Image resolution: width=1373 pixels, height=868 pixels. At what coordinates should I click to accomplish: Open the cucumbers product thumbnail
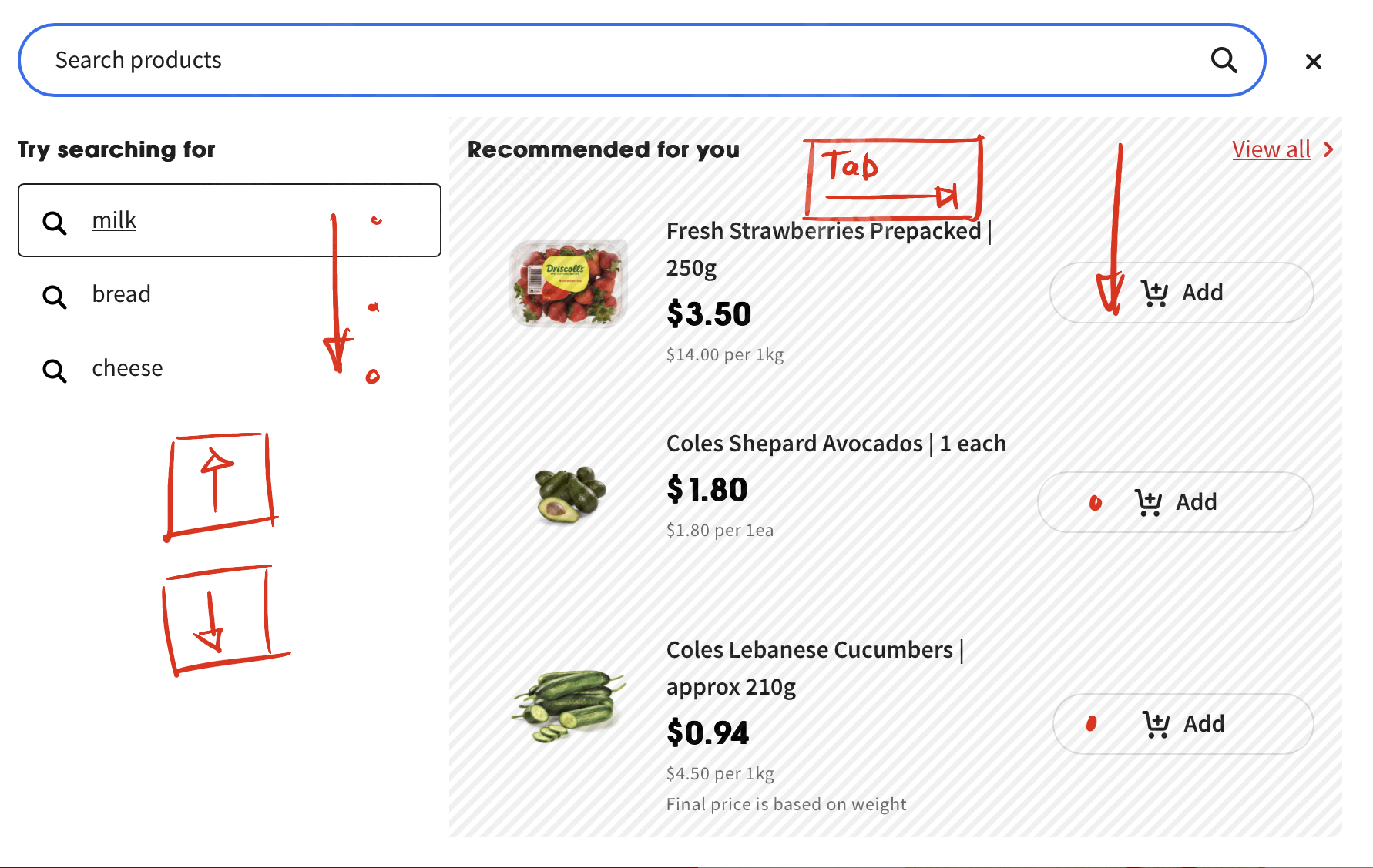point(569,705)
